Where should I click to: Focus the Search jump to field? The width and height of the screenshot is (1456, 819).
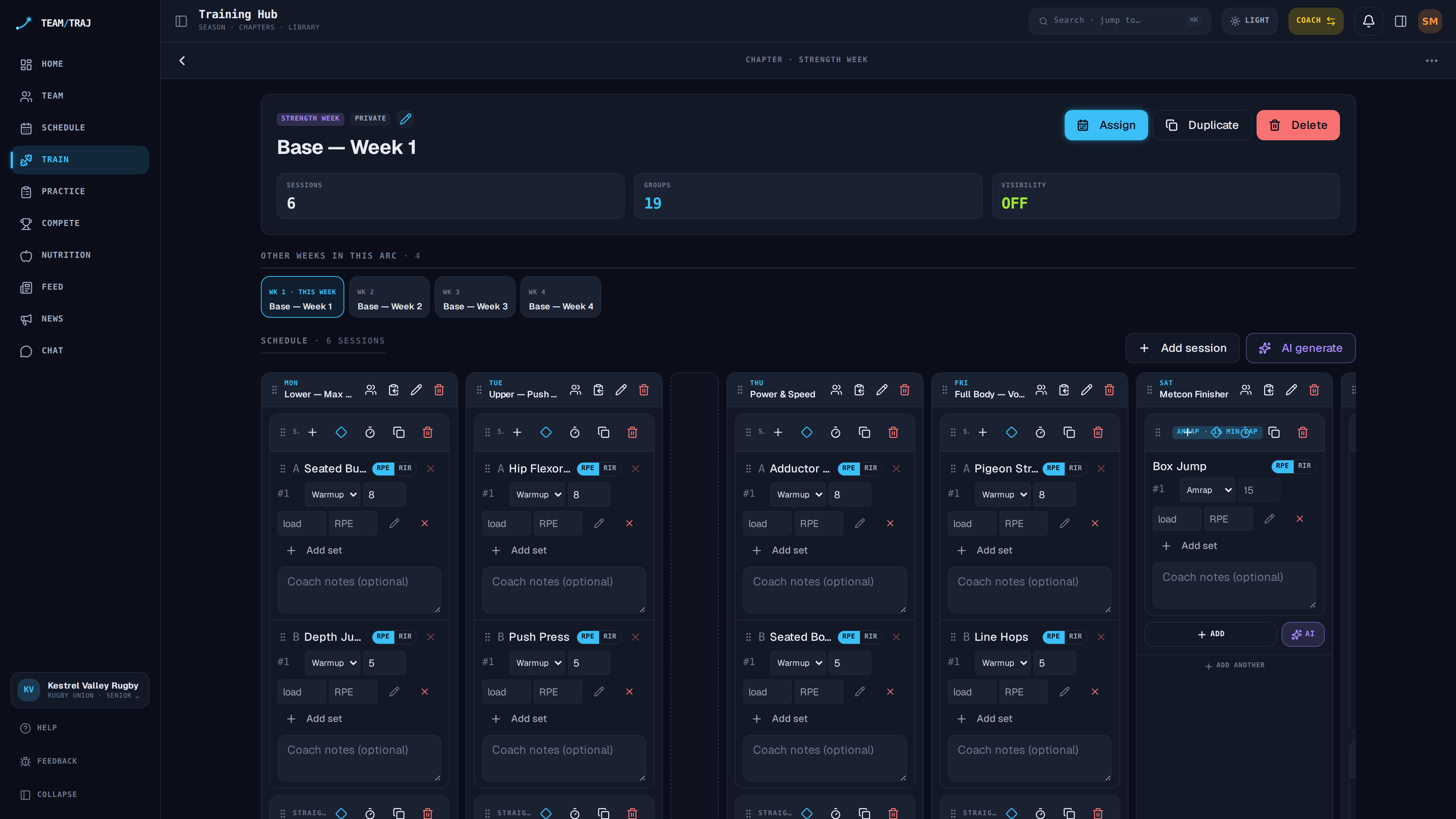[1120, 21]
